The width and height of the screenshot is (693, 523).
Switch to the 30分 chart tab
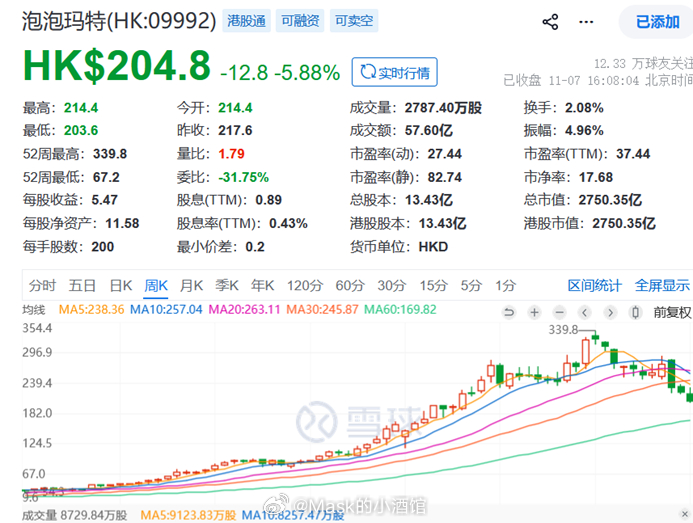[392, 286]
